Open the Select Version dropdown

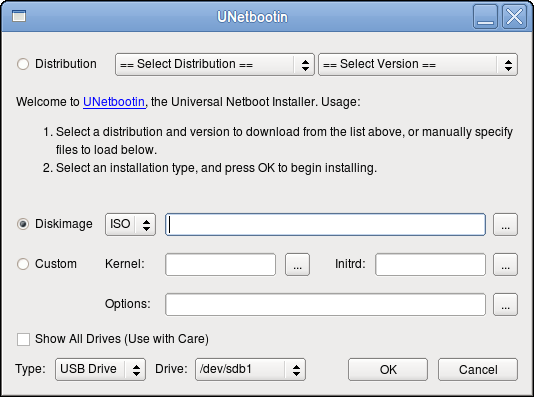(418, 64)
